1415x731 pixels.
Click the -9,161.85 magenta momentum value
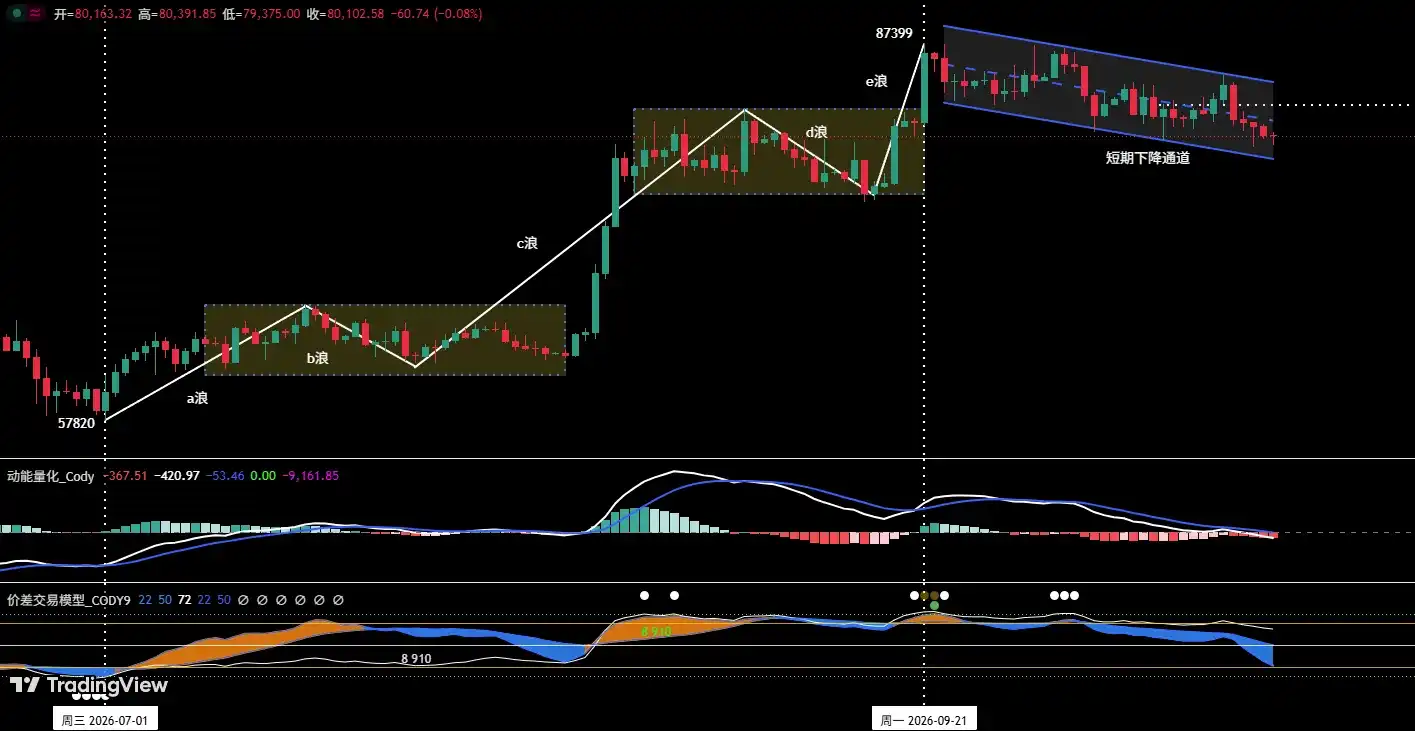coord(311,476)
